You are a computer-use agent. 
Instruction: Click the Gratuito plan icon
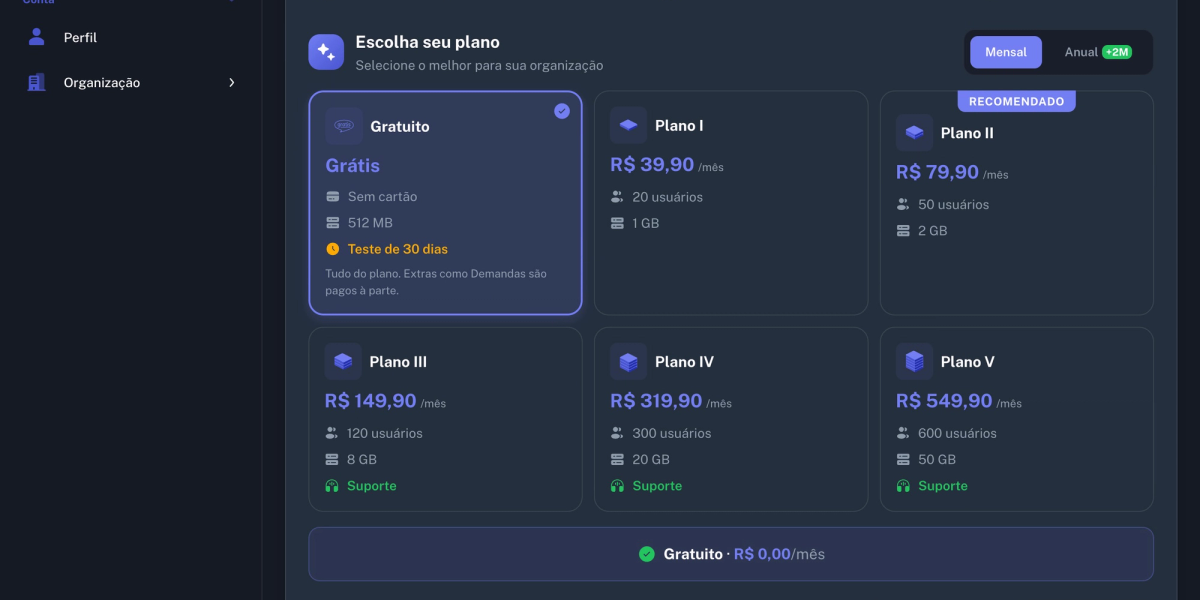point(344,126)
